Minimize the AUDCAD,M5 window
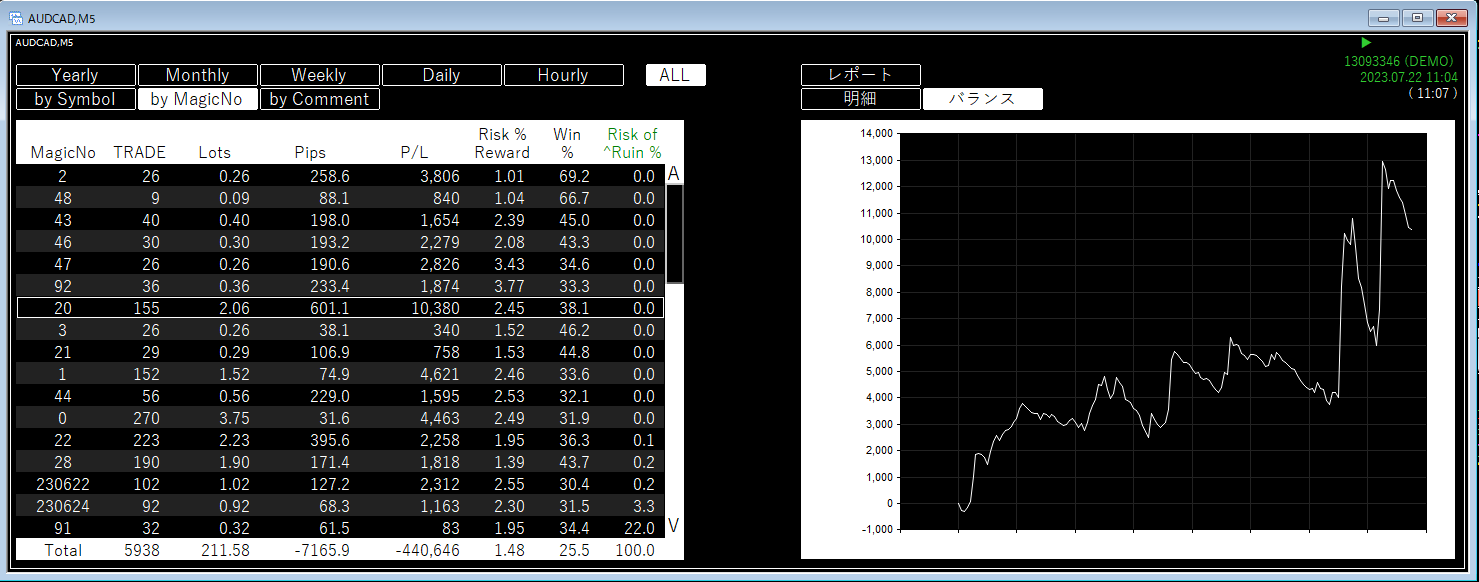Screen dimensions: 1479x582 click(1383, 17)
